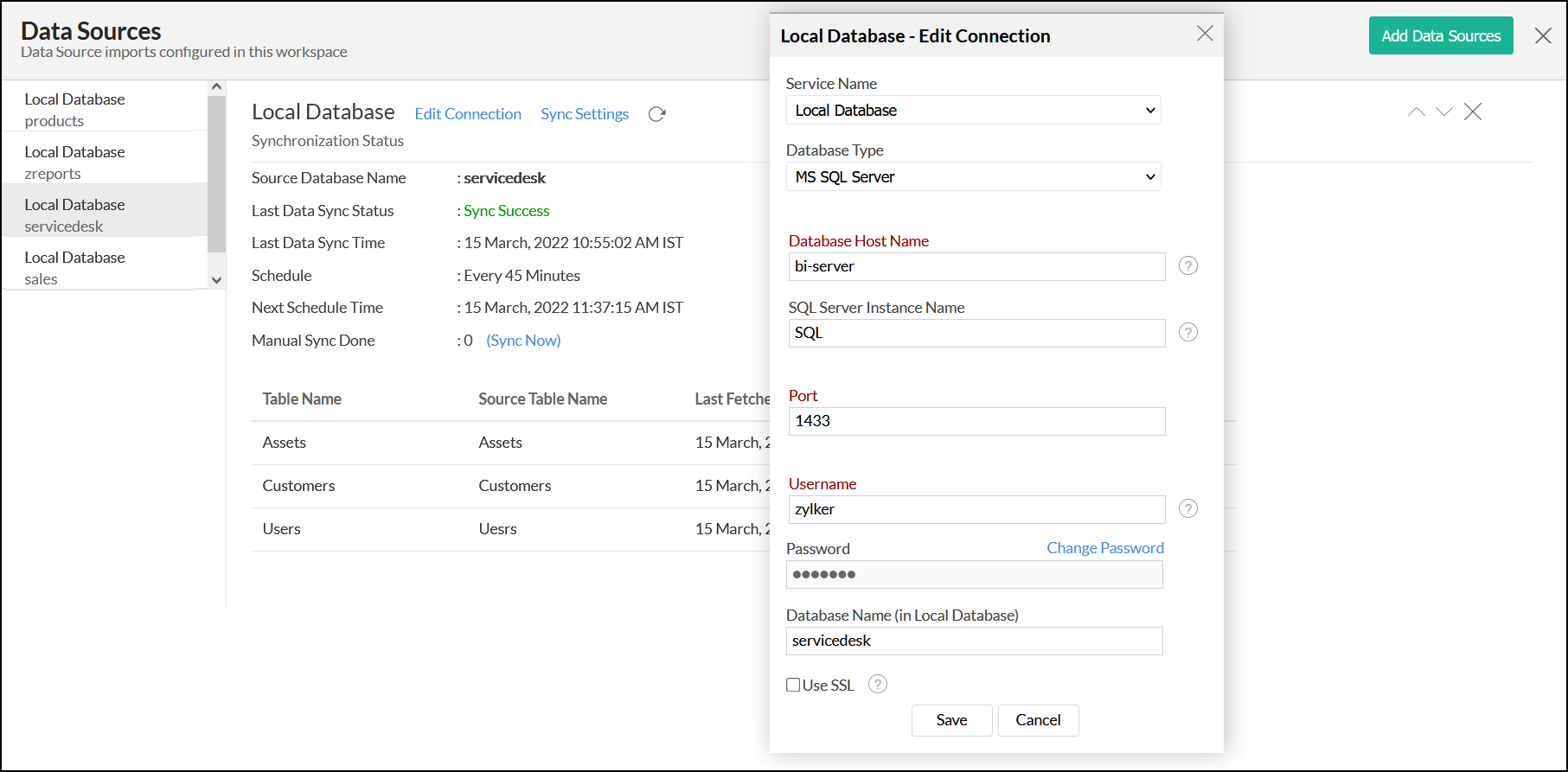
Task: Click the Change Password link
Action: (1104, 548)
